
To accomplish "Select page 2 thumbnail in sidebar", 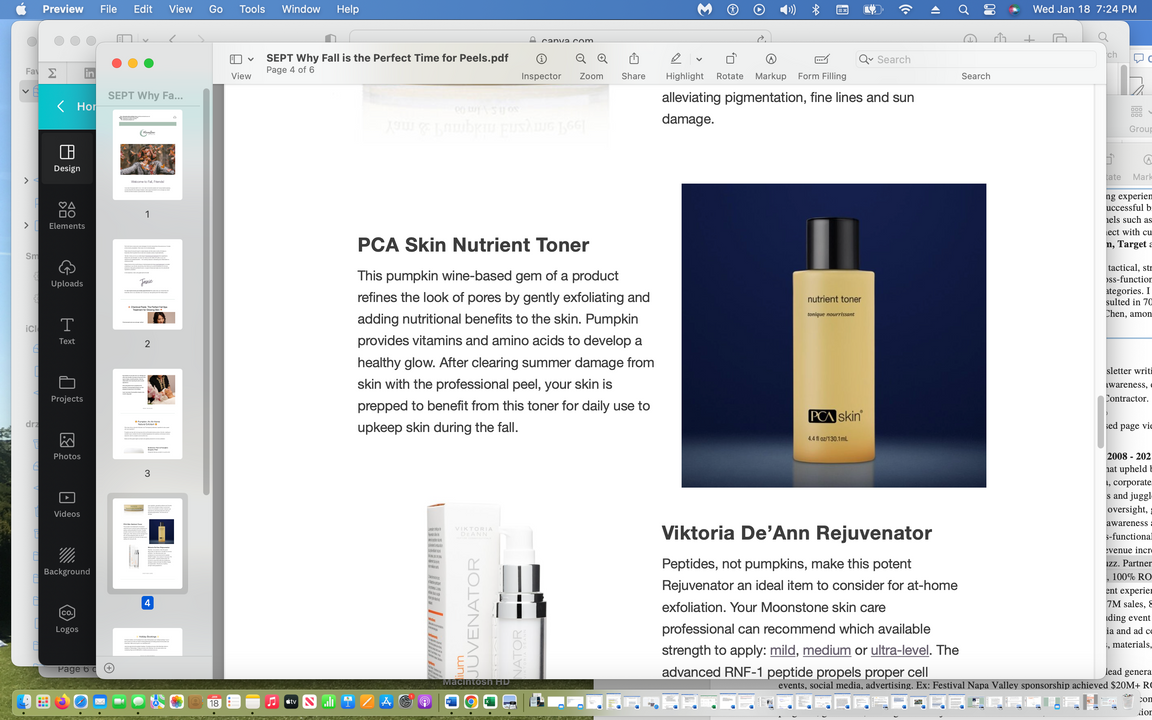I will point(147,285).
